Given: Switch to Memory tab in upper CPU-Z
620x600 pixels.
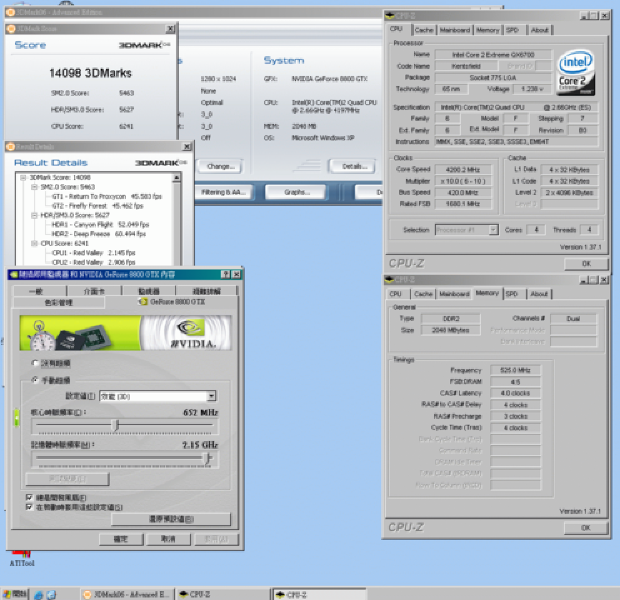Looking at the screenshot, I should tap(488, 30).
